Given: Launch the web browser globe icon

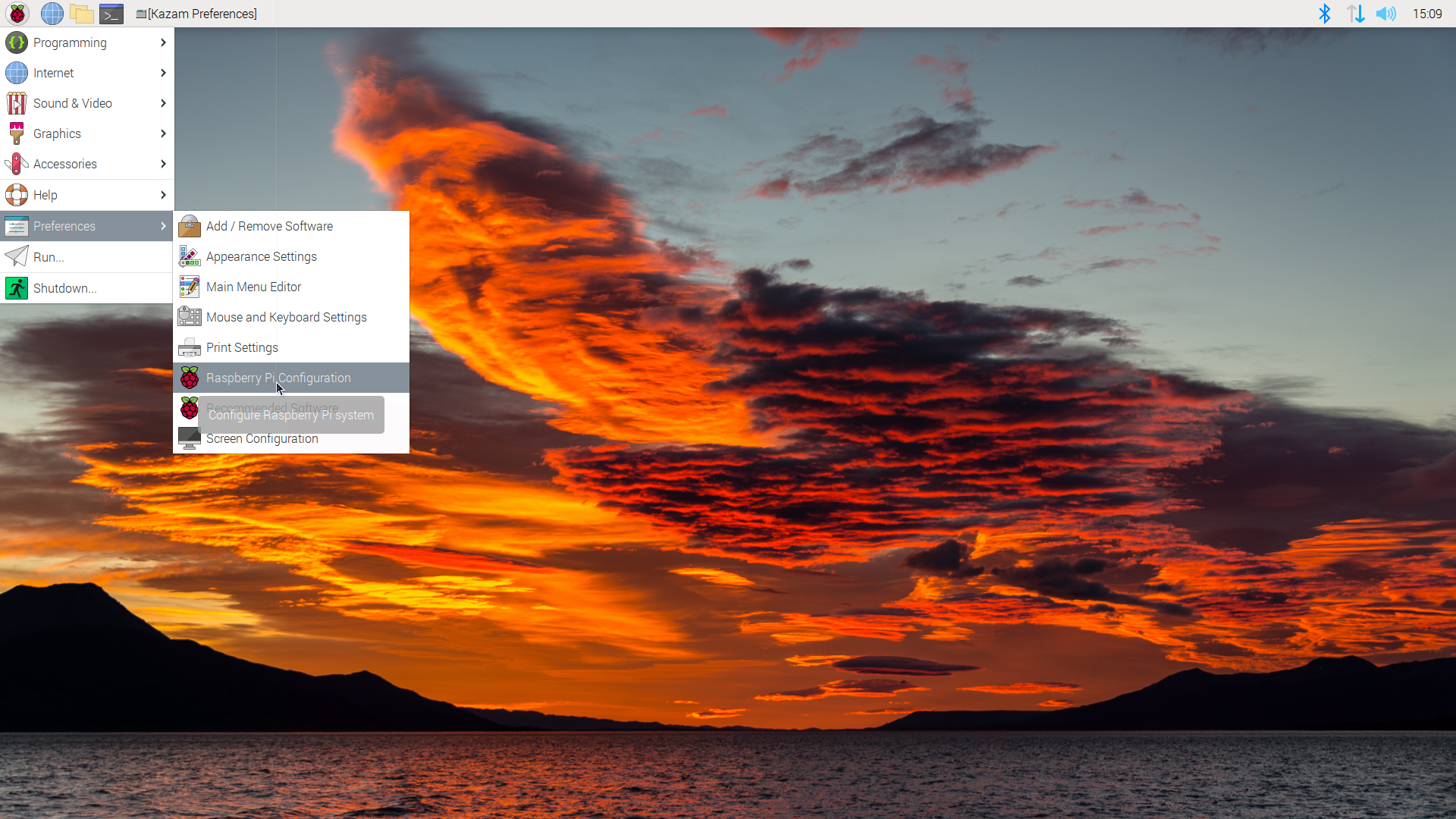Looking at the screenshot, I should pos(52,14).
